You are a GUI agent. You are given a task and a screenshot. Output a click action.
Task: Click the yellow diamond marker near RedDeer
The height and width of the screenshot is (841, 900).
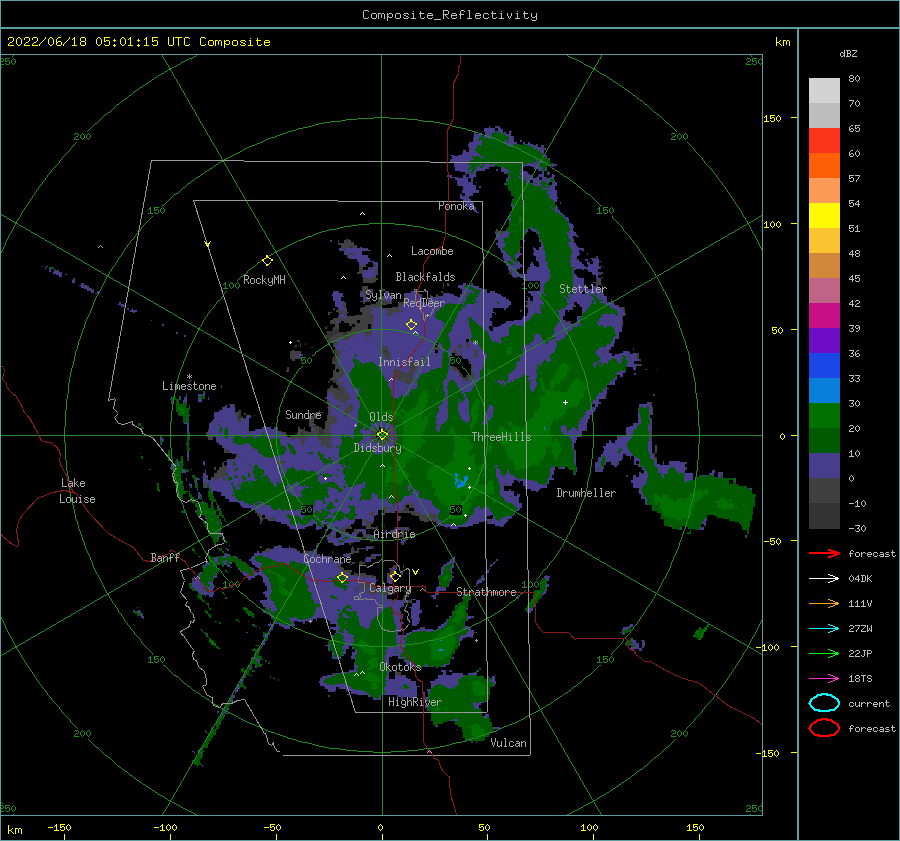(412, 325)
